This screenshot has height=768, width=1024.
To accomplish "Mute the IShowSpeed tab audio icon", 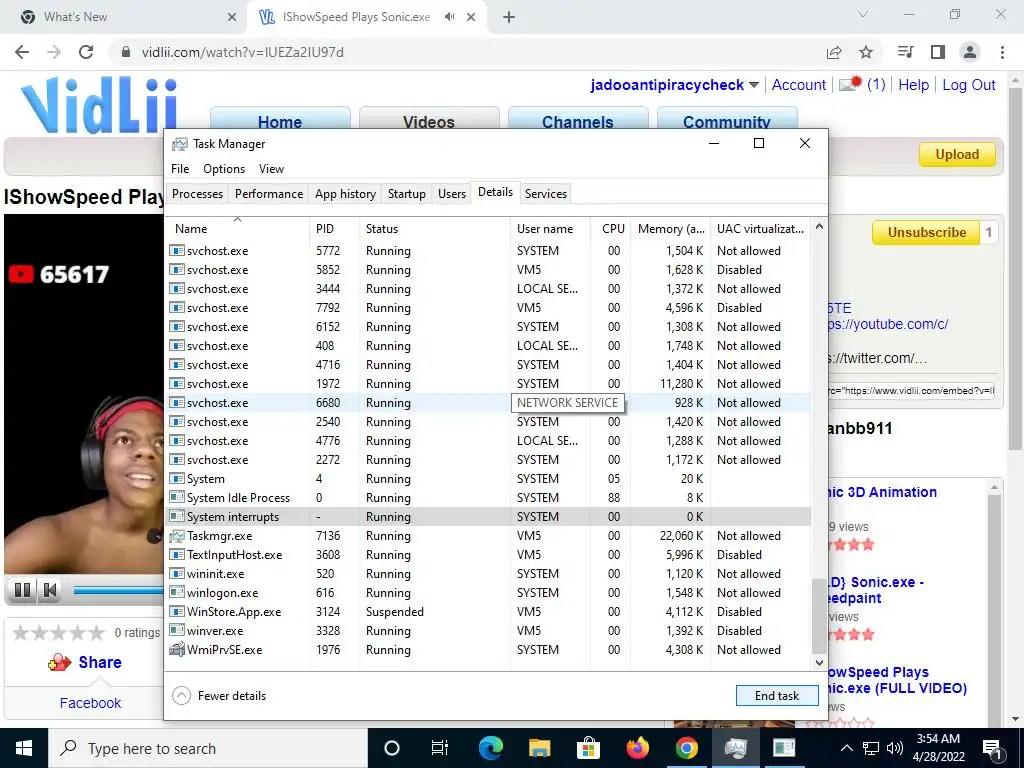I will 449,17.
